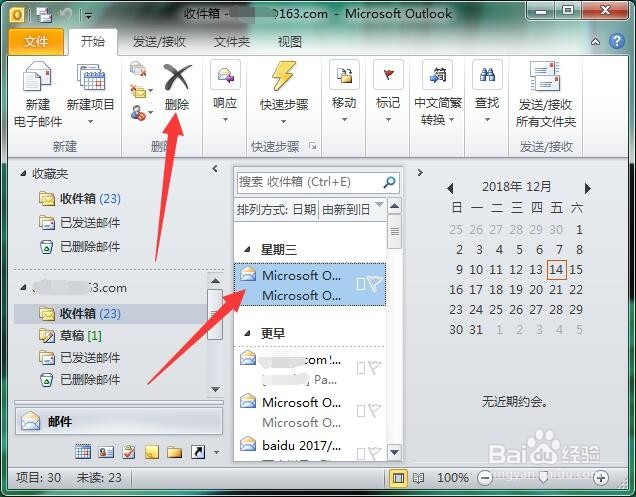Viewport: 636px width, 497px height.
Task: Open Deleted Items (已删除邮件) under Favorites
Action: [79, 247]
